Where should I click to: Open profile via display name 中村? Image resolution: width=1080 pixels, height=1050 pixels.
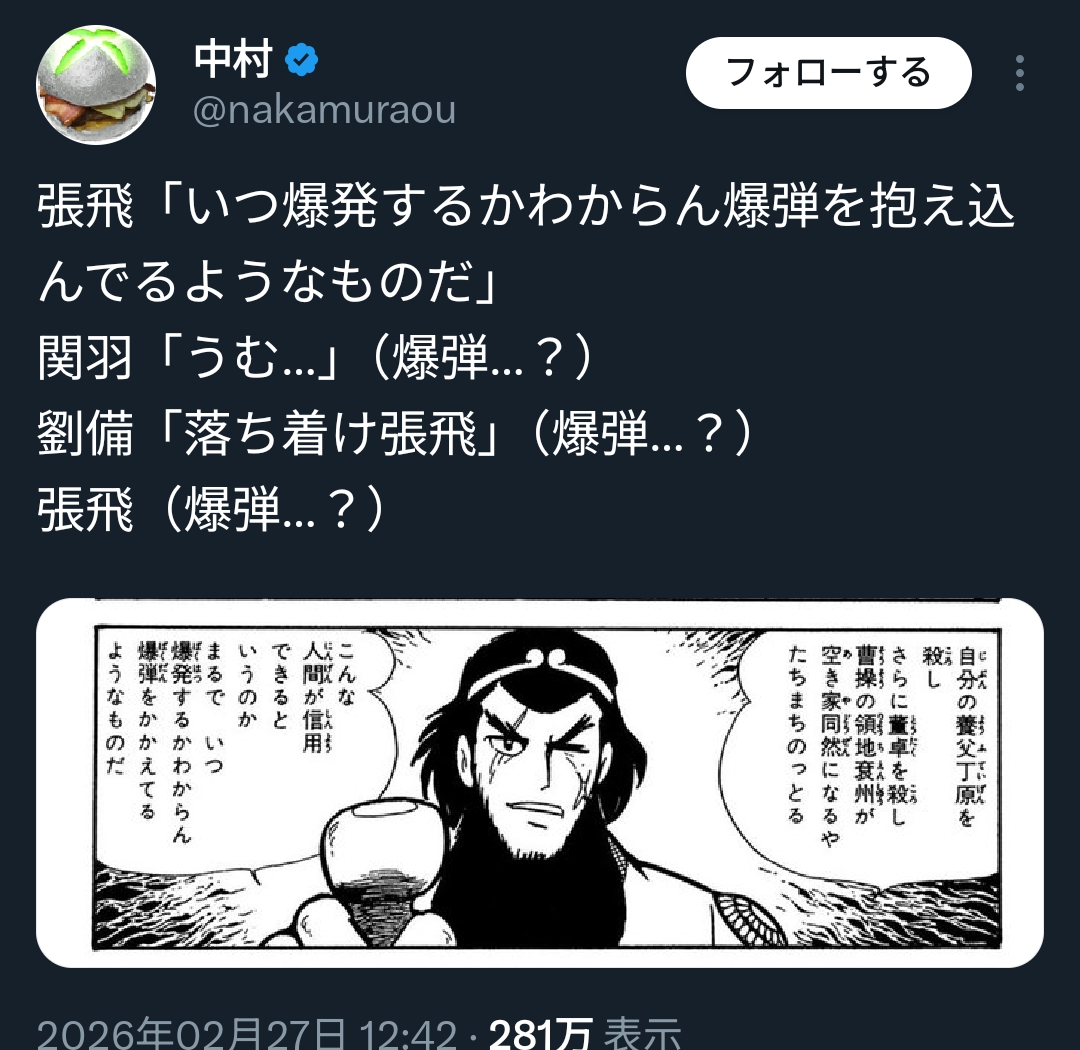[x=233, y=59]
